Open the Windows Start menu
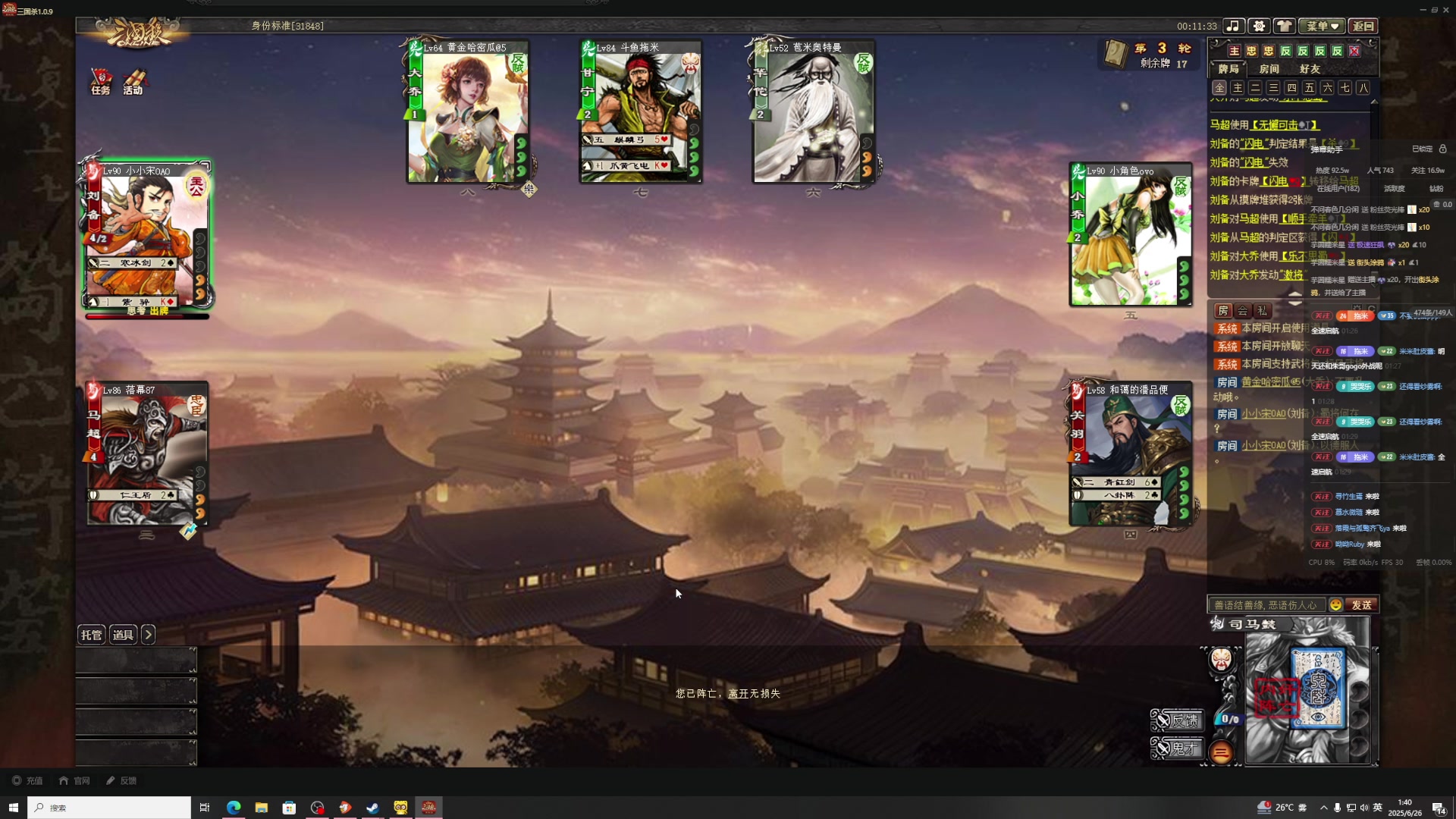 [13, 808]
